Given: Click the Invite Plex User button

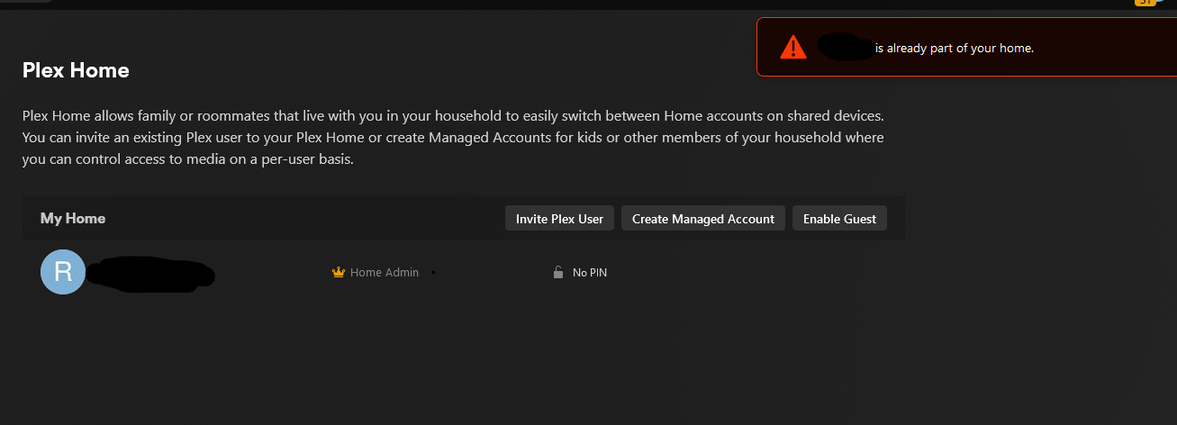Looking at the screenshot, I should [x=559, y=219].
